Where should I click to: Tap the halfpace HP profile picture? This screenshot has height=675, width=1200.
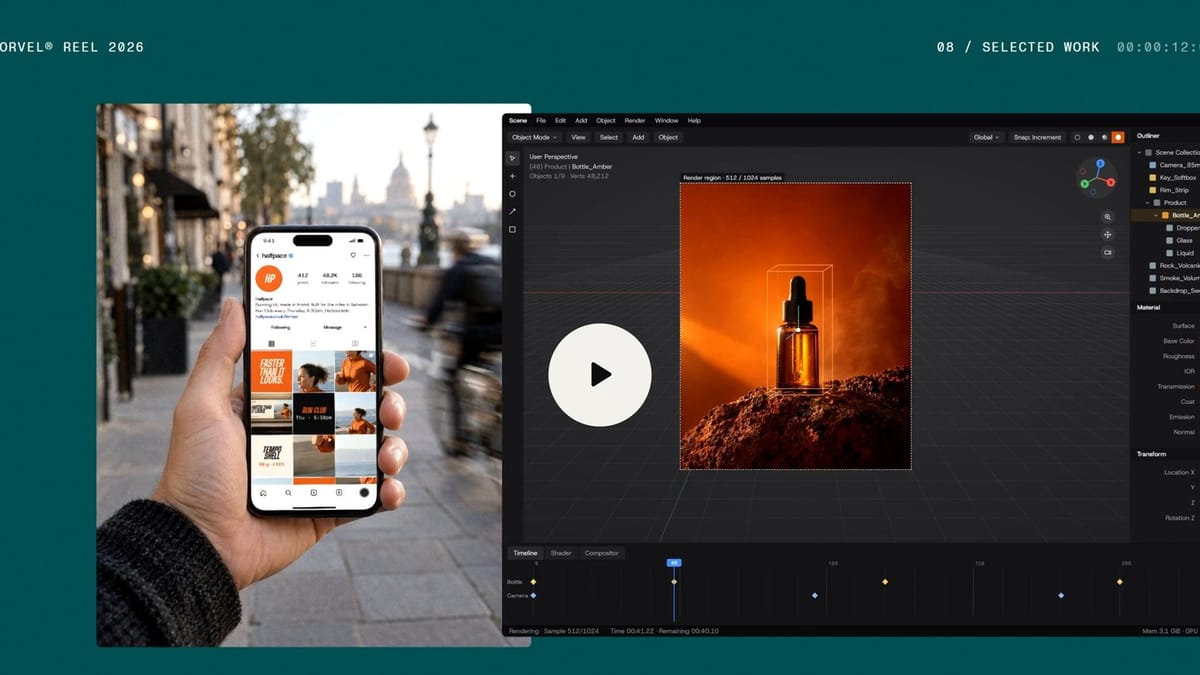tap(269, 279)
